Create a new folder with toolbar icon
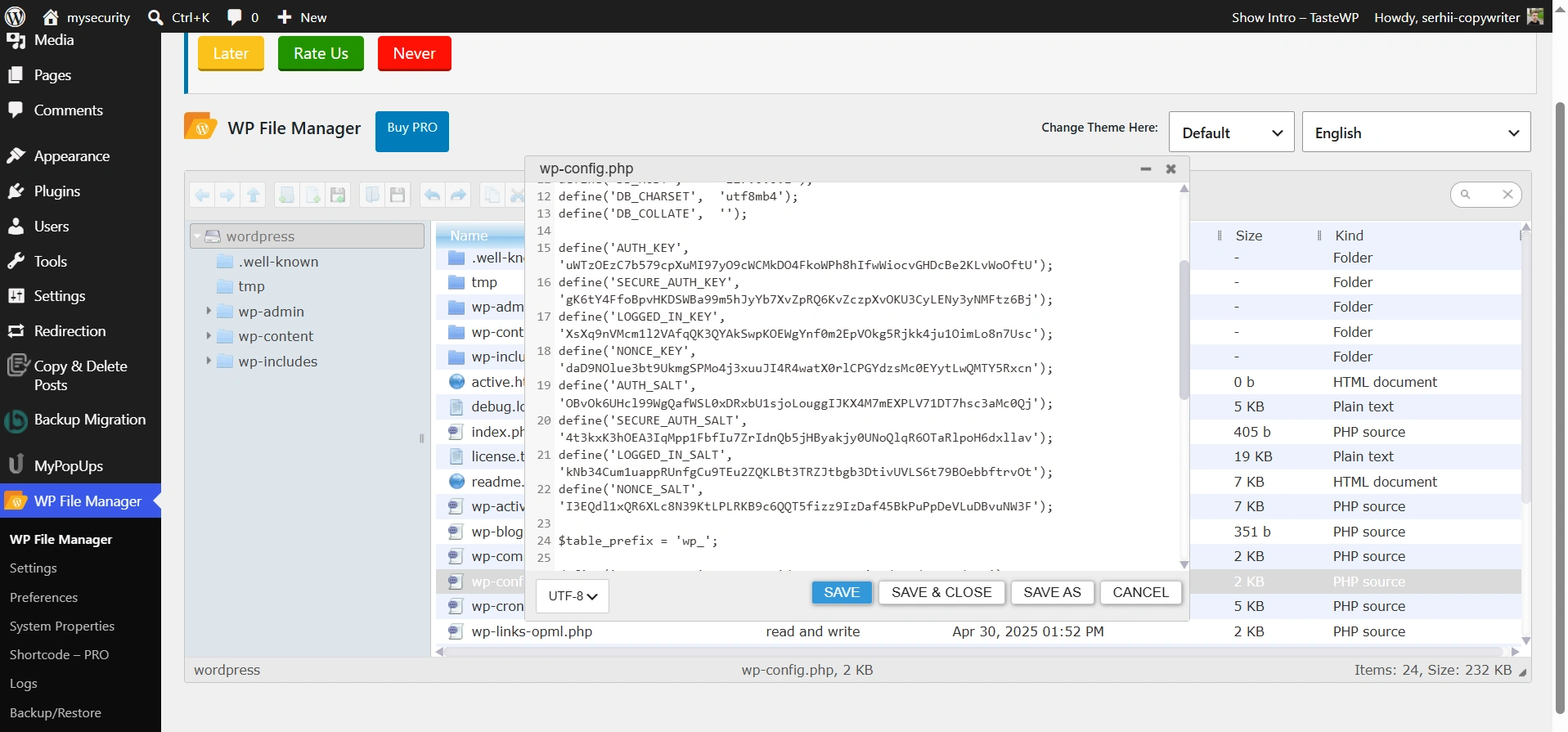Viewport: 1568px width, 732px height. pos(287,195)
